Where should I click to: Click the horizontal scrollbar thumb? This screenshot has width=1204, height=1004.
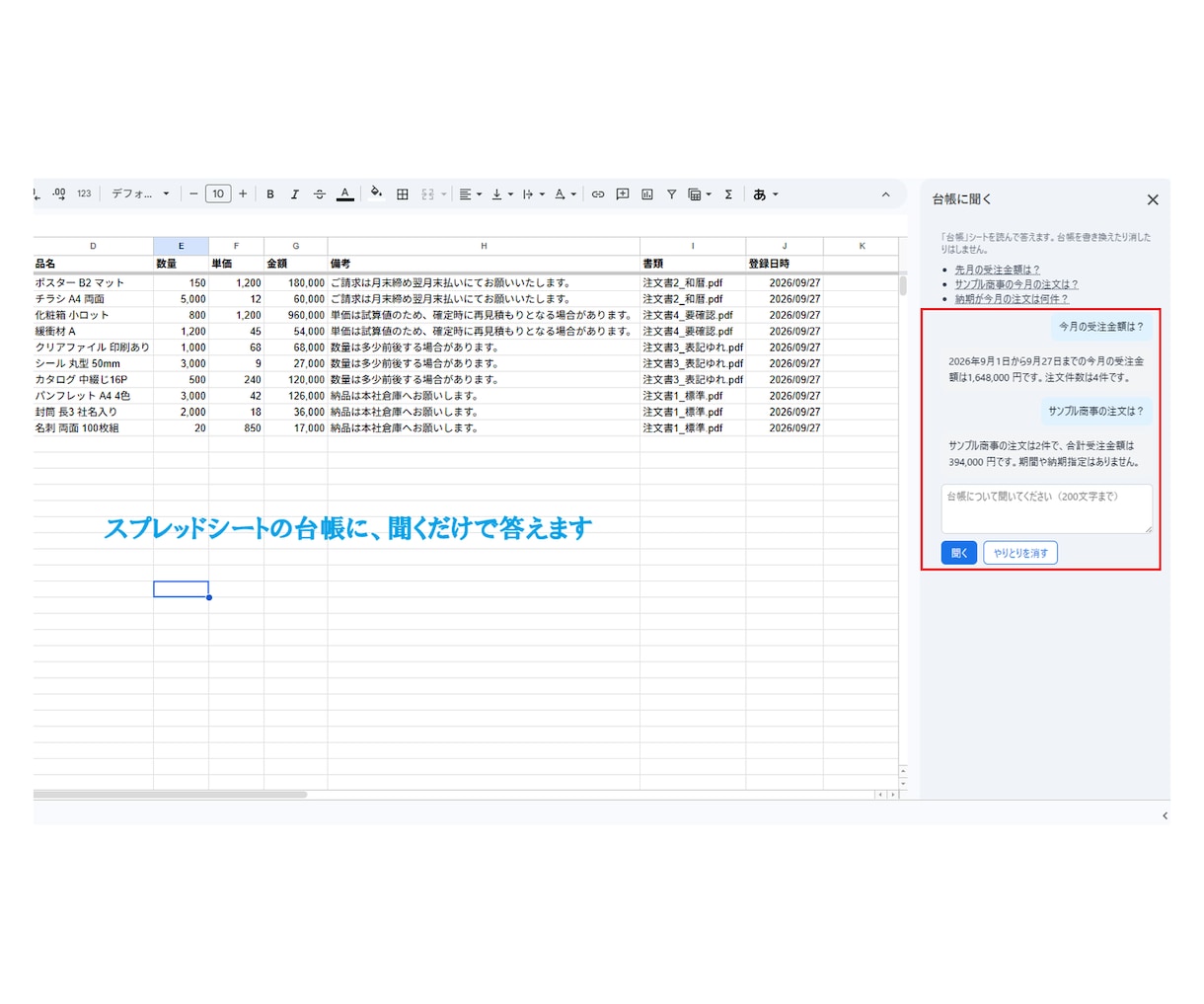[170, 794]
